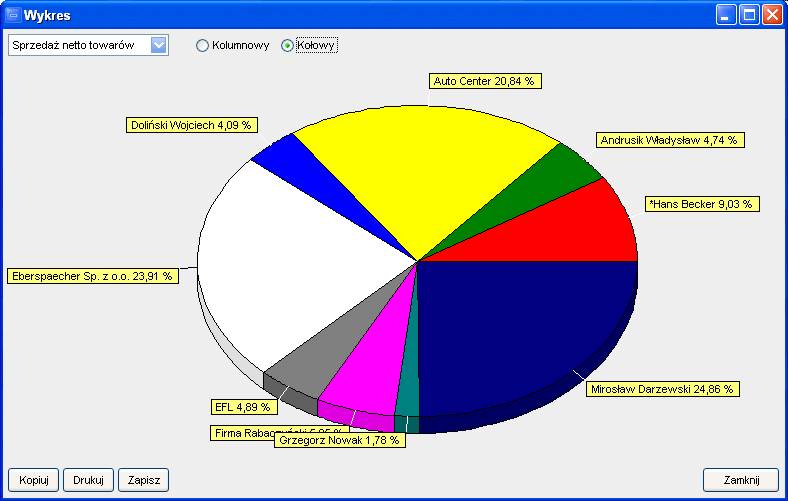The height and width of the screenshot is (501, 788).
Task: Save chart with the Zapisz button
Action: pyautogui.click(x=144, y=480)
